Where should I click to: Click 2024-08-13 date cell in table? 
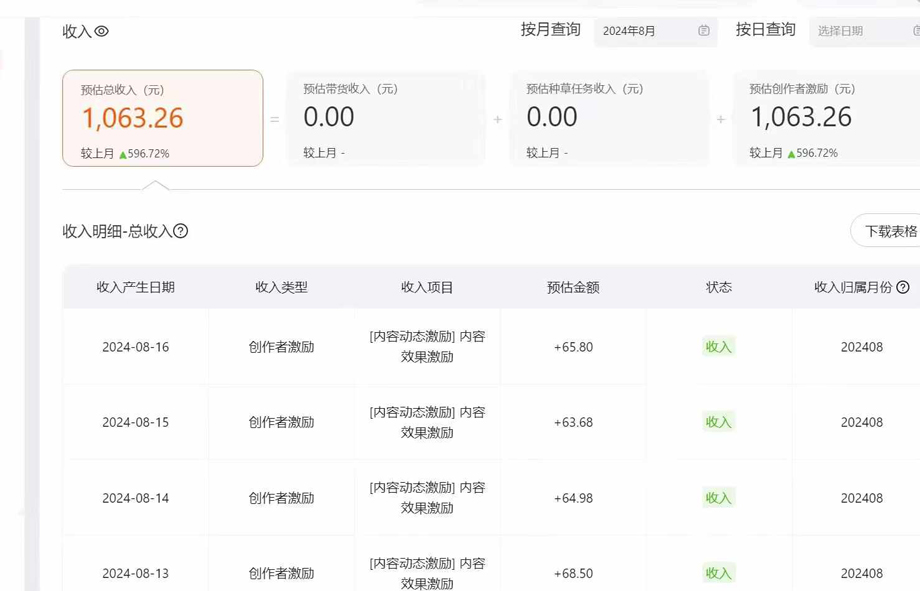135,573
